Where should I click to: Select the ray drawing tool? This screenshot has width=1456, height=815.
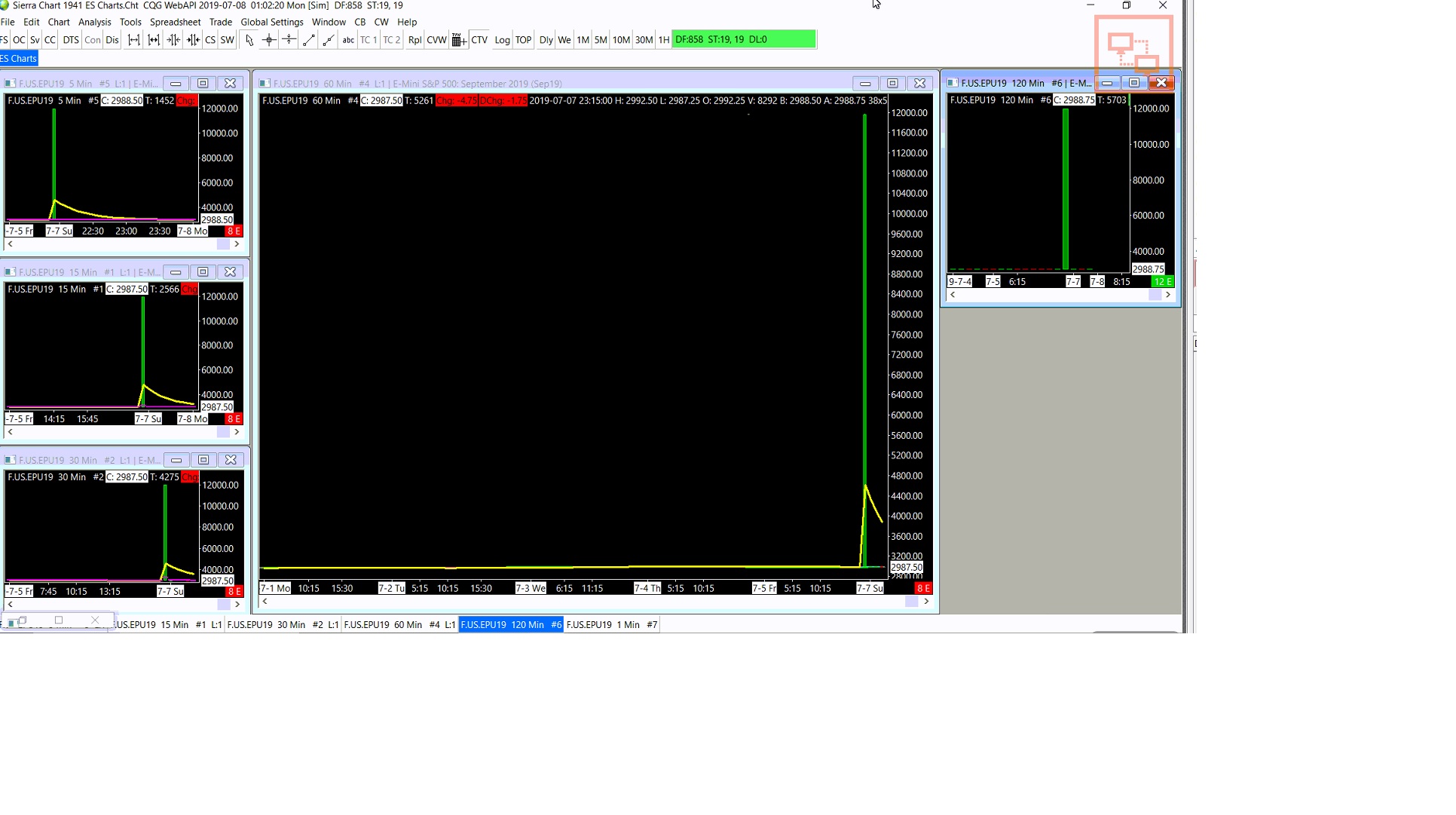pos(329,40)
